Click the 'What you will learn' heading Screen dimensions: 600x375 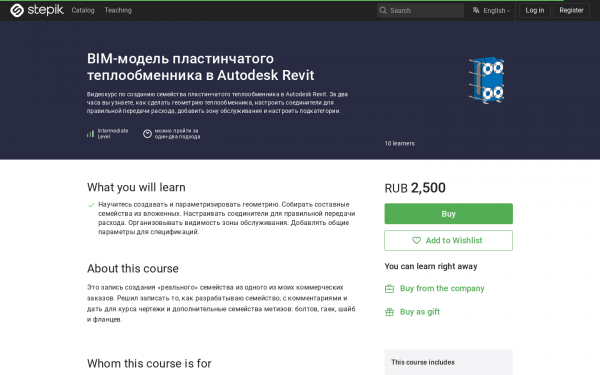click(x=136, y=187)
